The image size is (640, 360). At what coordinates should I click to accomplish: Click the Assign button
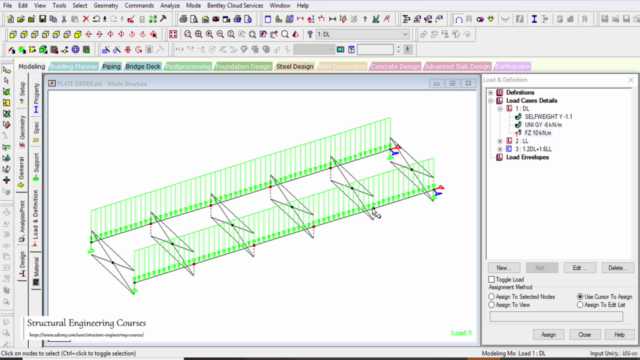point(549,335)
